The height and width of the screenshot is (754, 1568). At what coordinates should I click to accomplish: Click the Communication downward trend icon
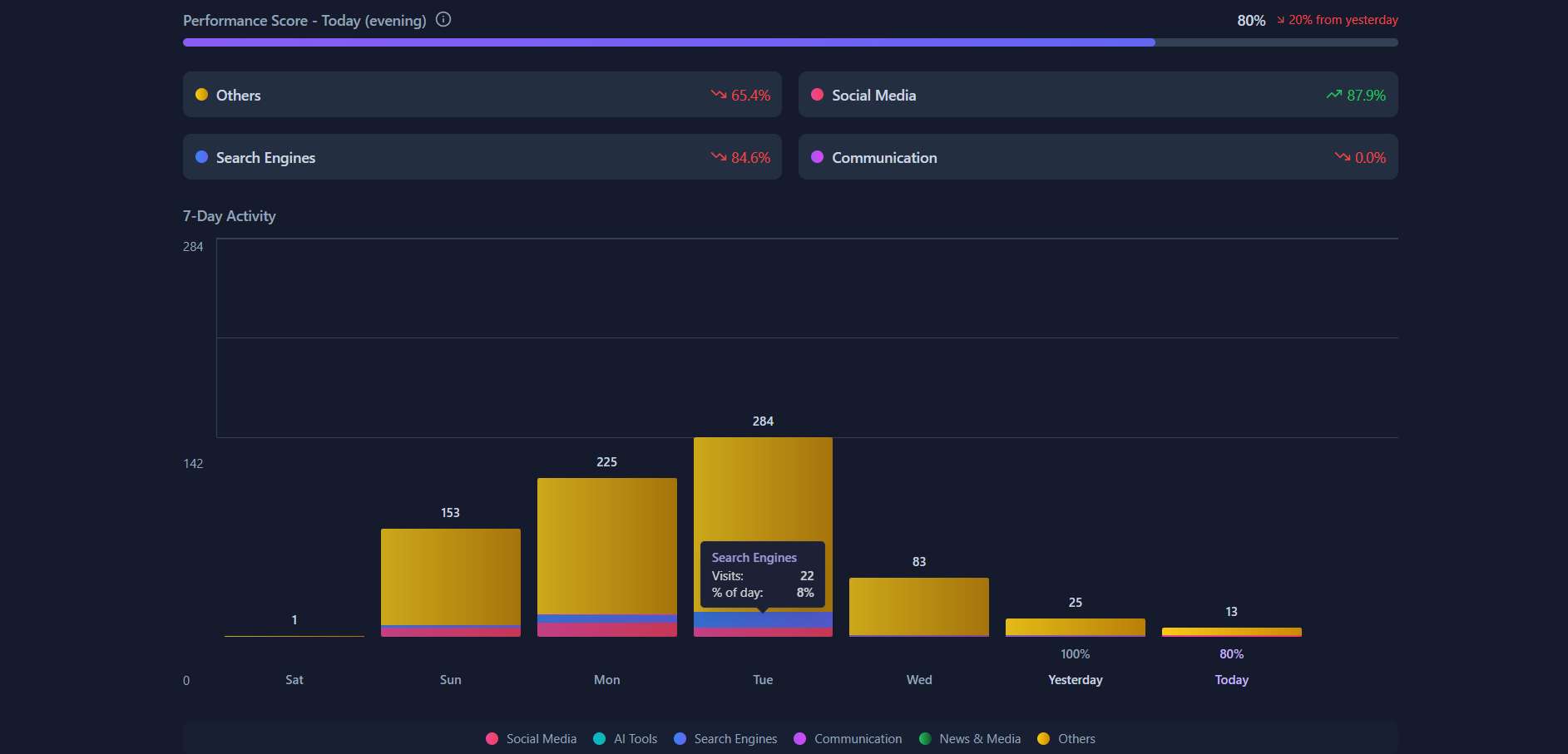1342,157
